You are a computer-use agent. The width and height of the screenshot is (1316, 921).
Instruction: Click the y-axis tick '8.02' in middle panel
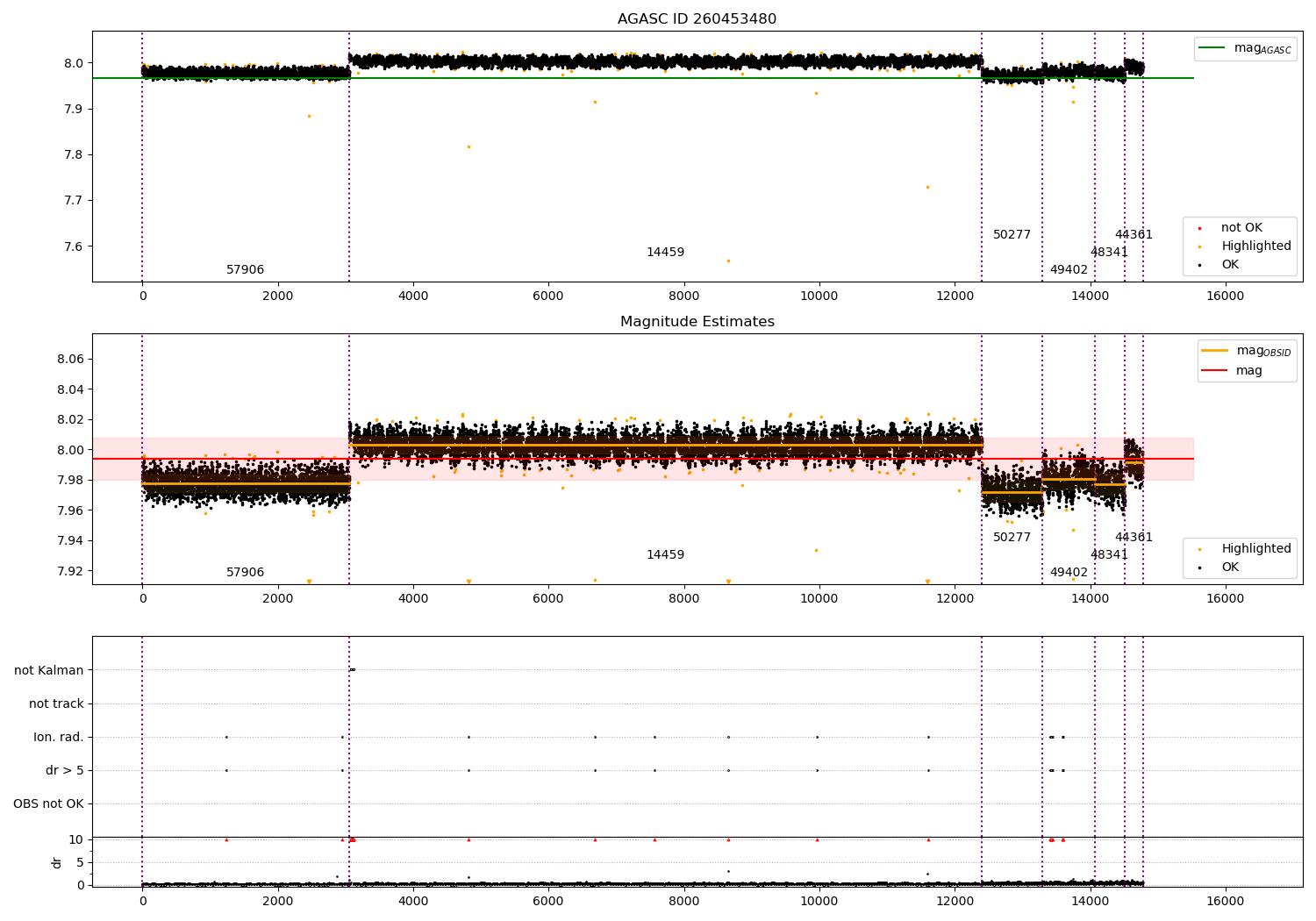[x=70, y=420]
